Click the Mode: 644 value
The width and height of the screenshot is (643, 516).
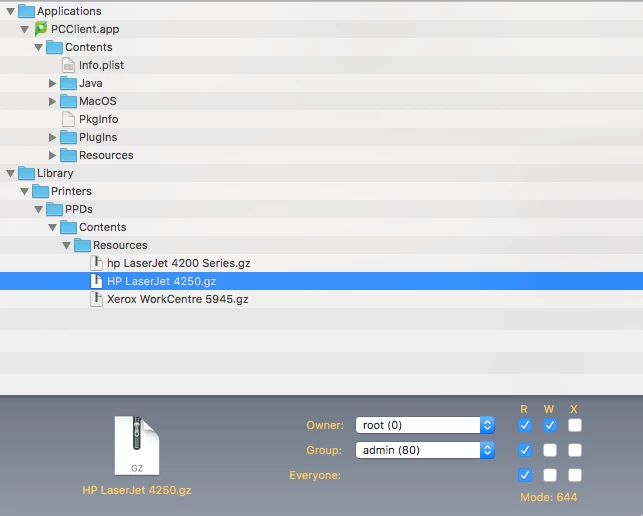[x=549, y=498]
